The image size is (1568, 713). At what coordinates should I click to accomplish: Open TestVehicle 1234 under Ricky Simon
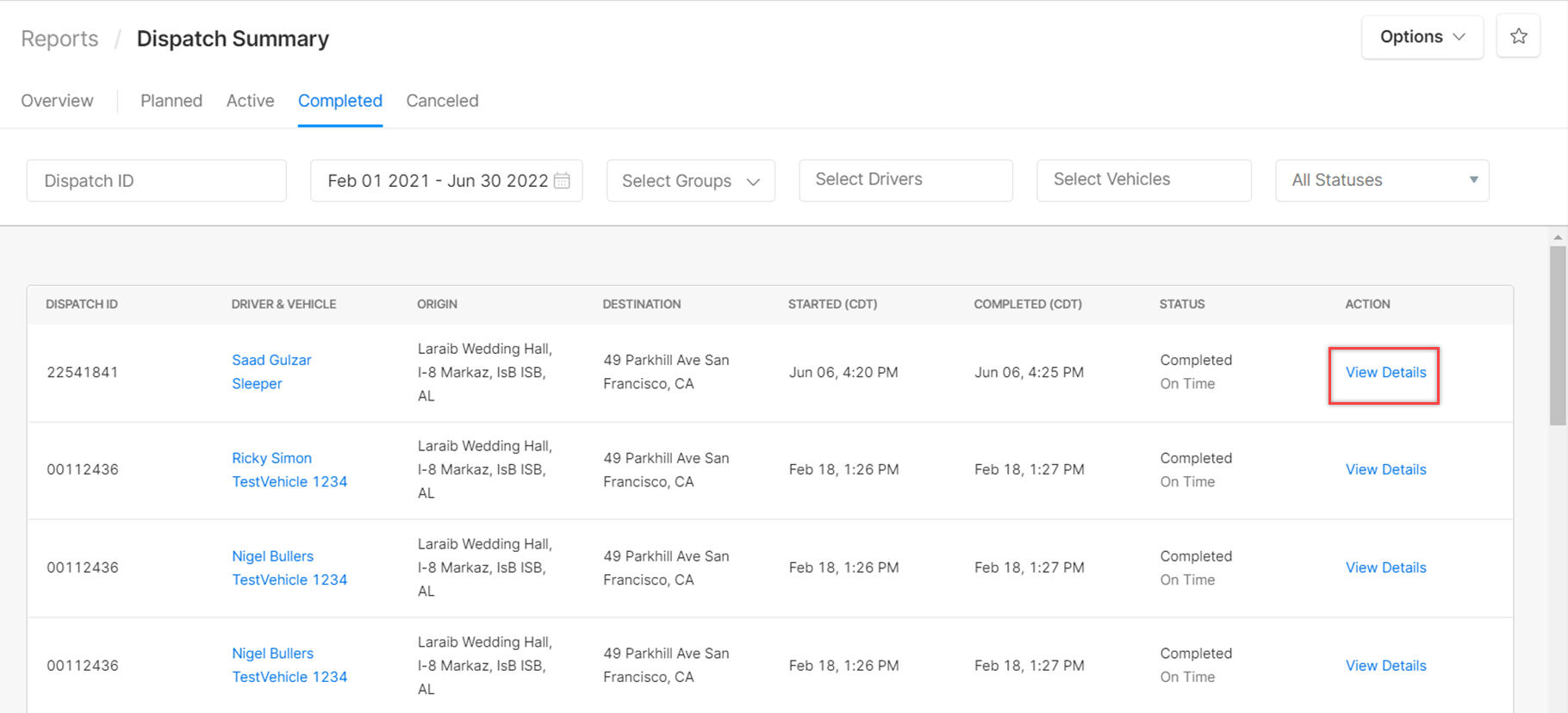coord(289,482)
